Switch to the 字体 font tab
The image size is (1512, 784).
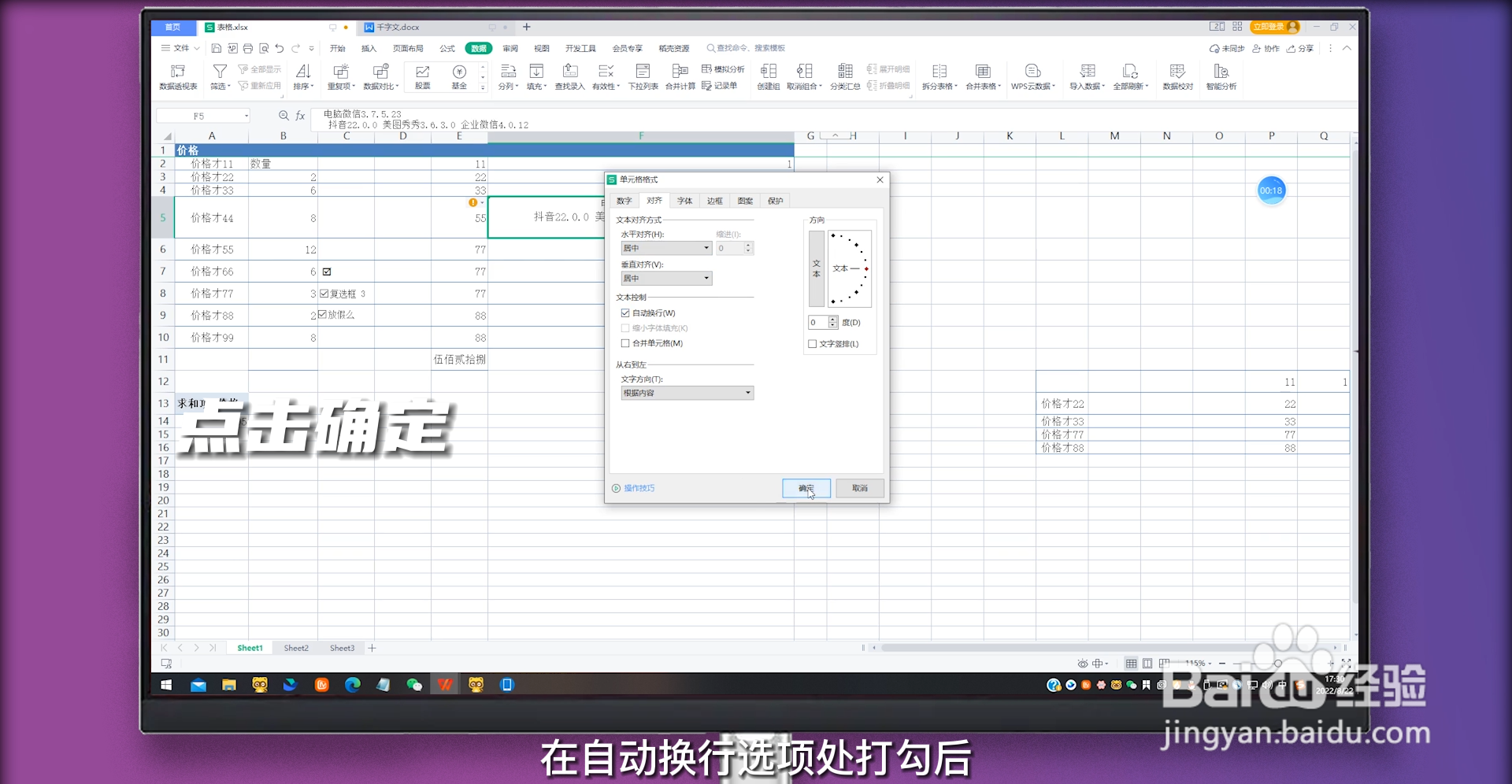685,201
